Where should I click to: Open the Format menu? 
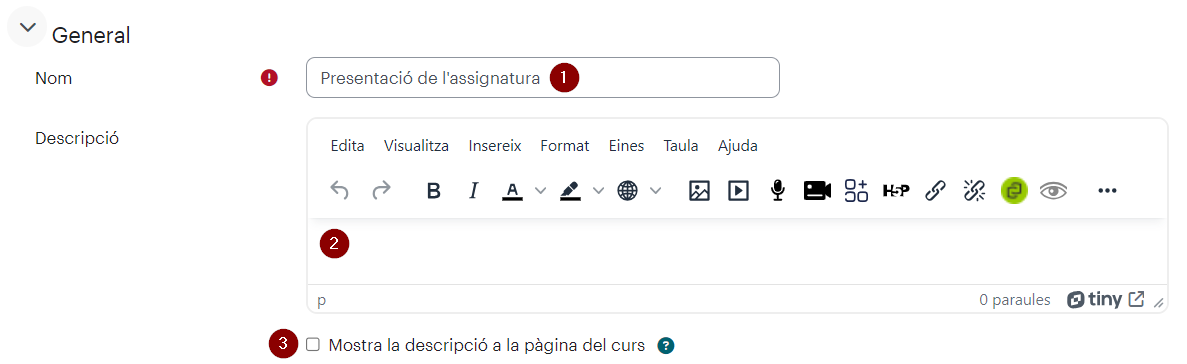(x=565, y=146)
